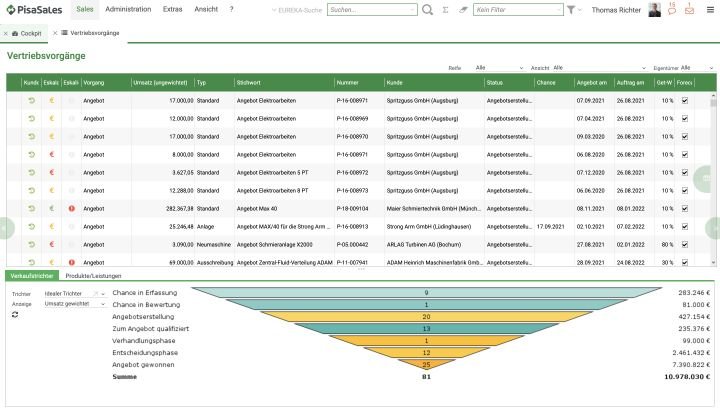Select the Verkaufstrichter tab

(x=32, y=276)
